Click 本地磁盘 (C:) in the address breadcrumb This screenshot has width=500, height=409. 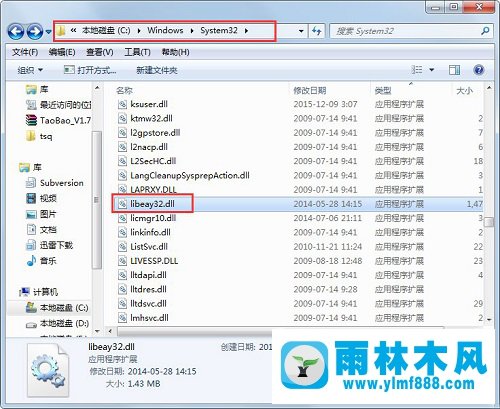coord(106,30)
